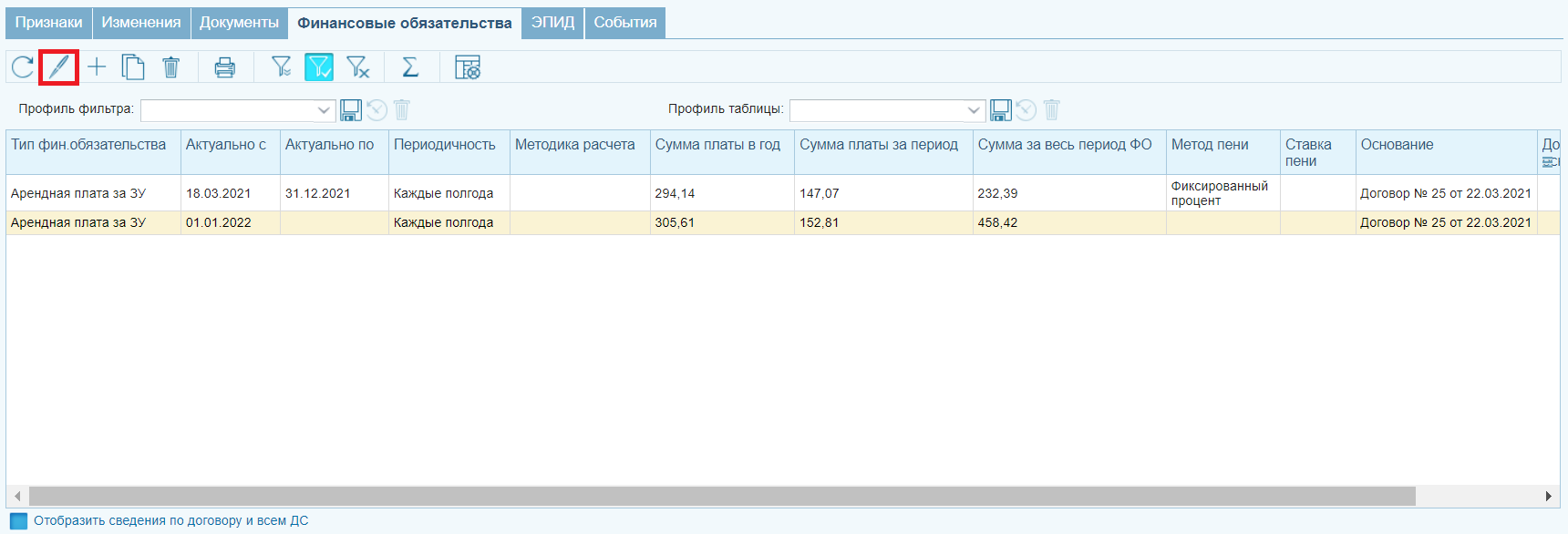This screenshot has width=1568, height=534.
Task: Refresh the financial obligations table
Action: [23, 67]
